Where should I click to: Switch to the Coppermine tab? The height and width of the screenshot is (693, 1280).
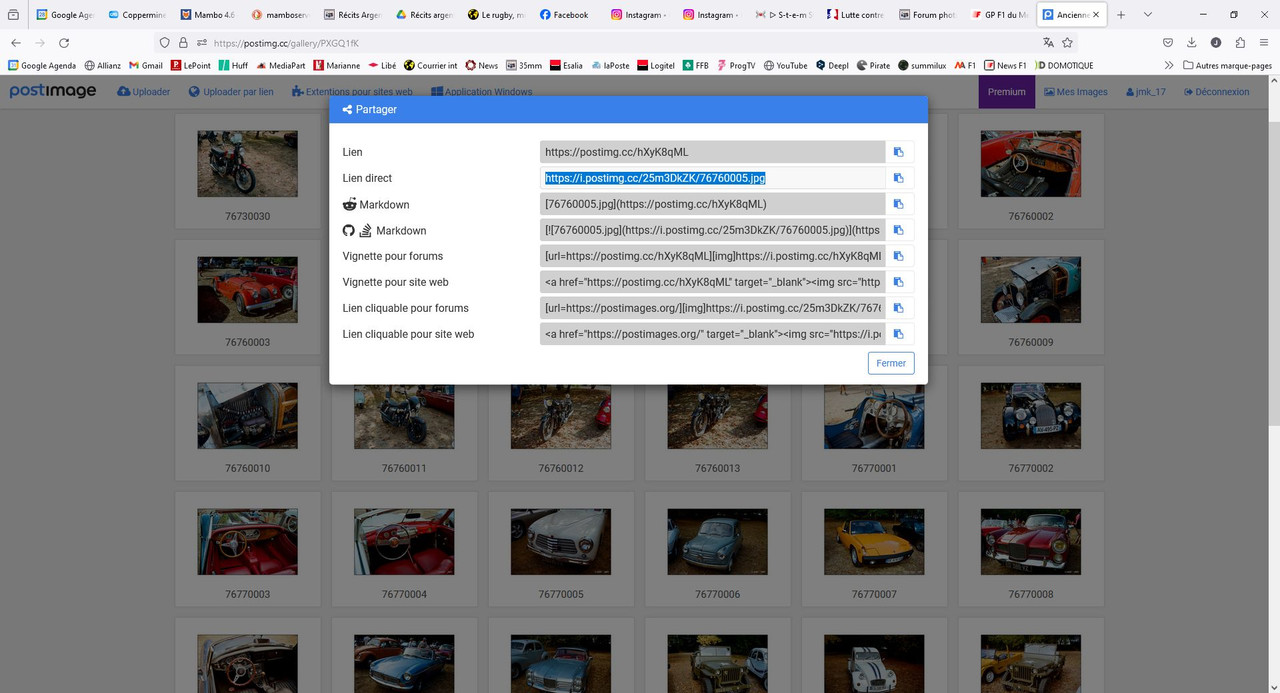coord(137,15)
